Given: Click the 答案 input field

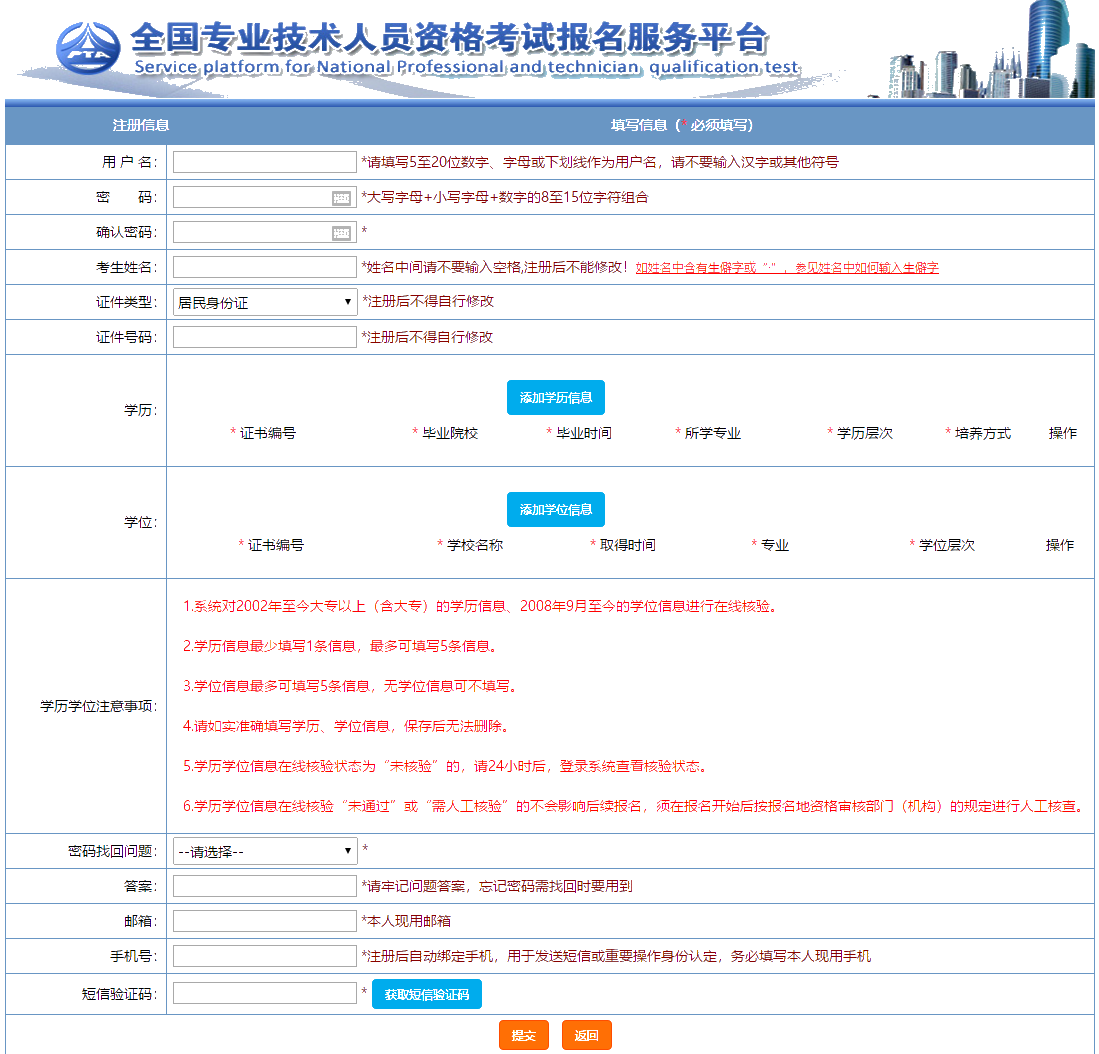Looking at the screenshot, I should pos(264,886).
